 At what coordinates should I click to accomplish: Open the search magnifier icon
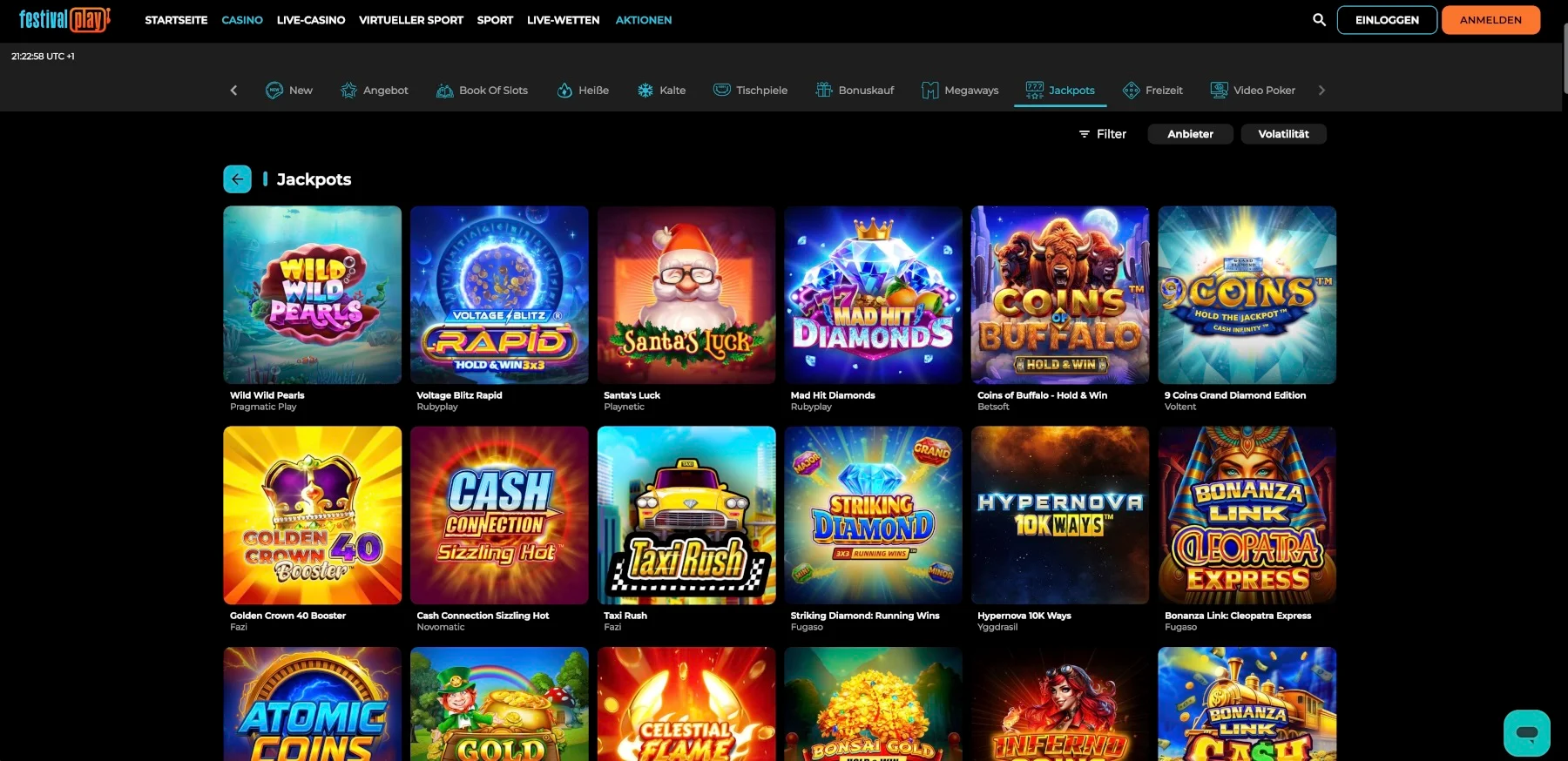[x=1319, y=19]
